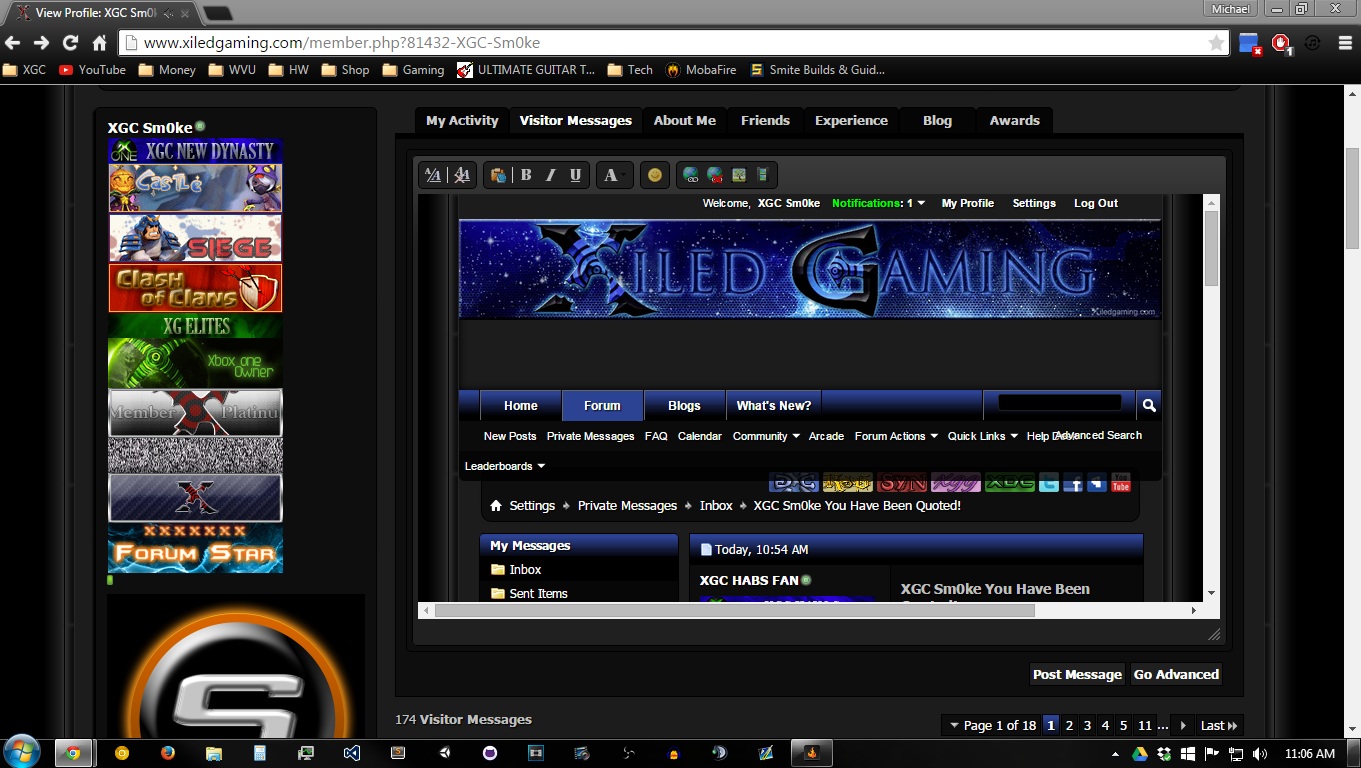Click the Inbox folder in My Messages
This screenshot has width=1361, height=768.
525,569
